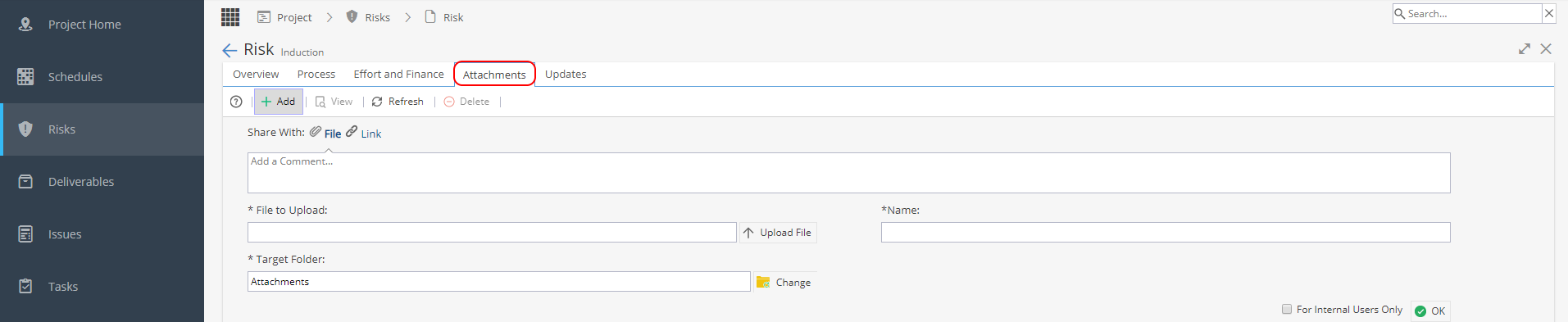Click the Deliverables box icon in sidebar
Image resolution: width=1568 pixels, height=322 pixels.
pos(25,182)
